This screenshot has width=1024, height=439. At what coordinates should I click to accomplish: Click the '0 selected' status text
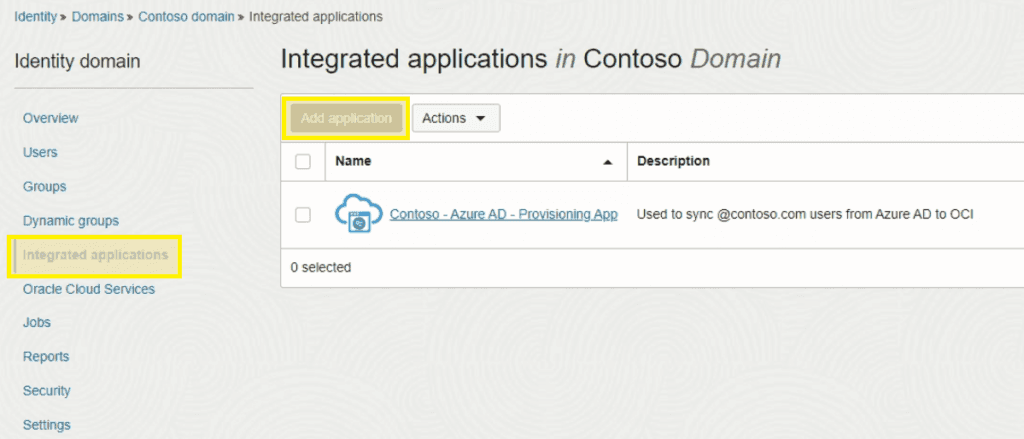coord(321,267)
